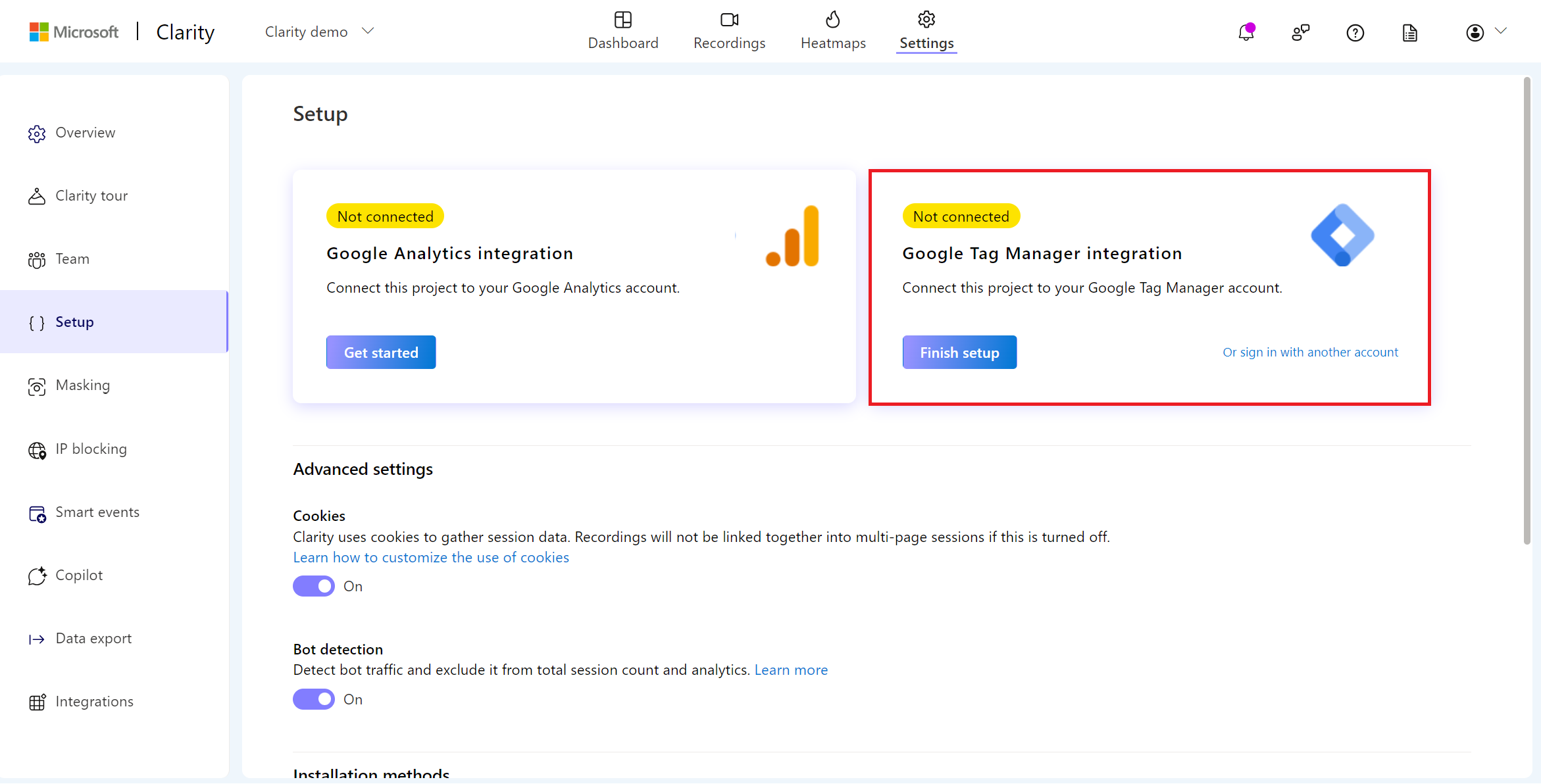
Task: Click the Google Analytics bar chart logo
Action: 792,235
